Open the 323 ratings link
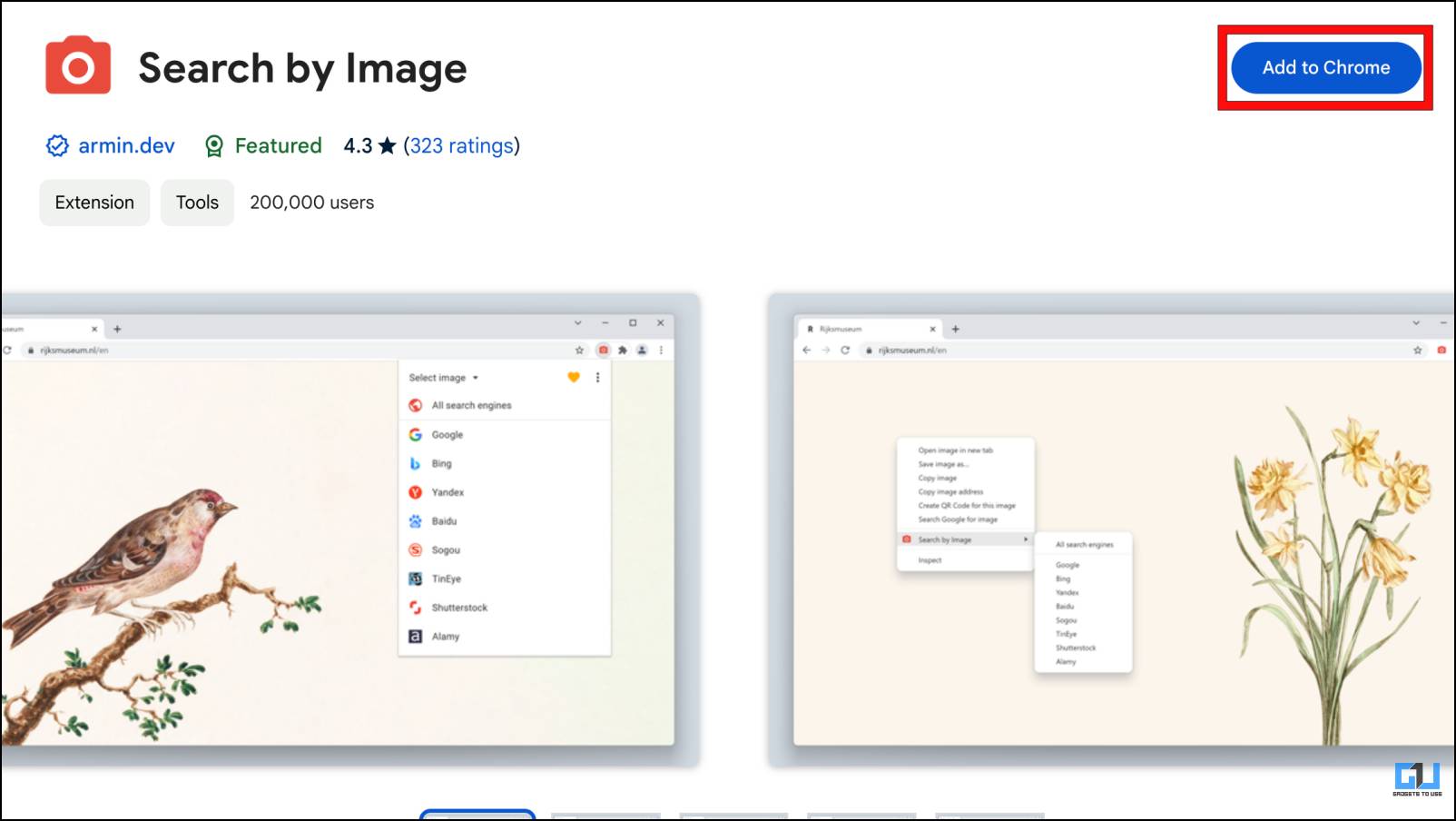 (461, 145)
